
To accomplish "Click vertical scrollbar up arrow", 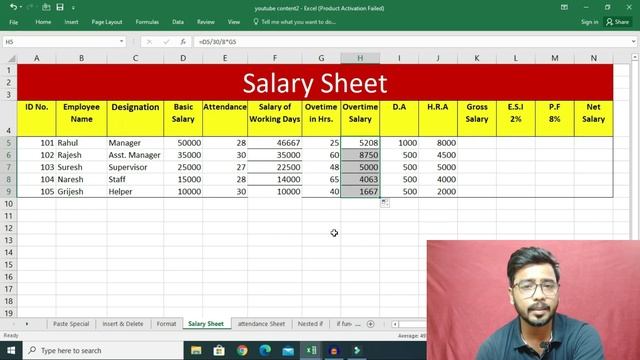I will point(635,58).
